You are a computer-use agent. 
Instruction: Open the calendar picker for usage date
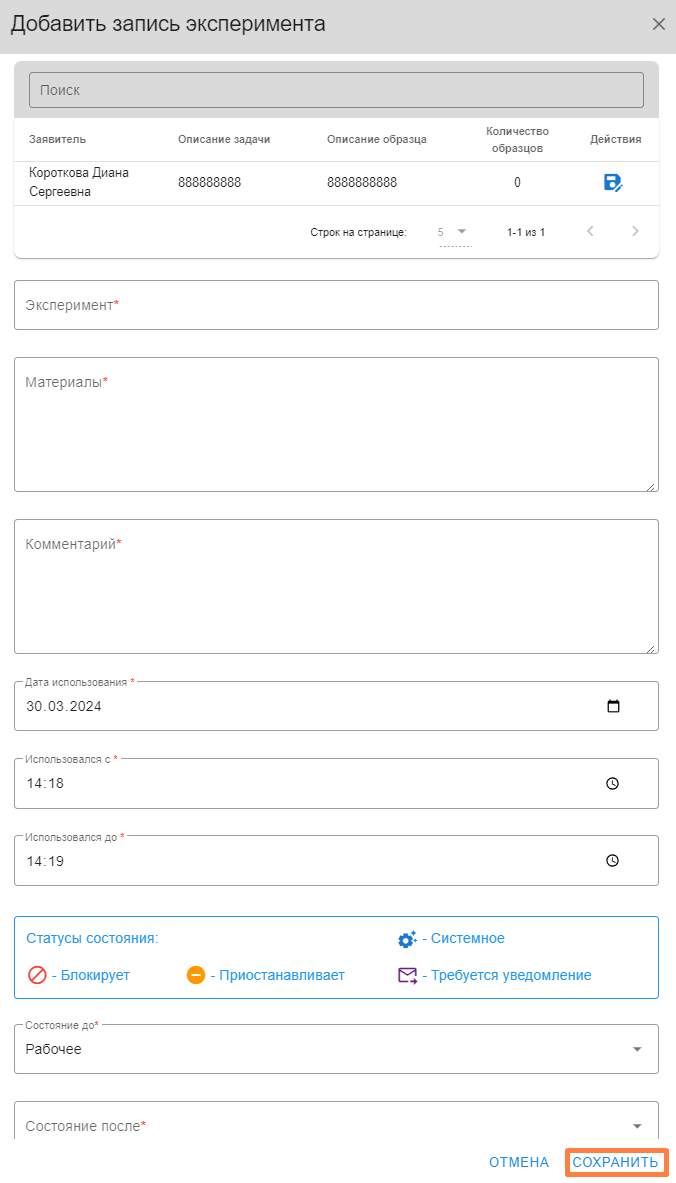point(614,706)
